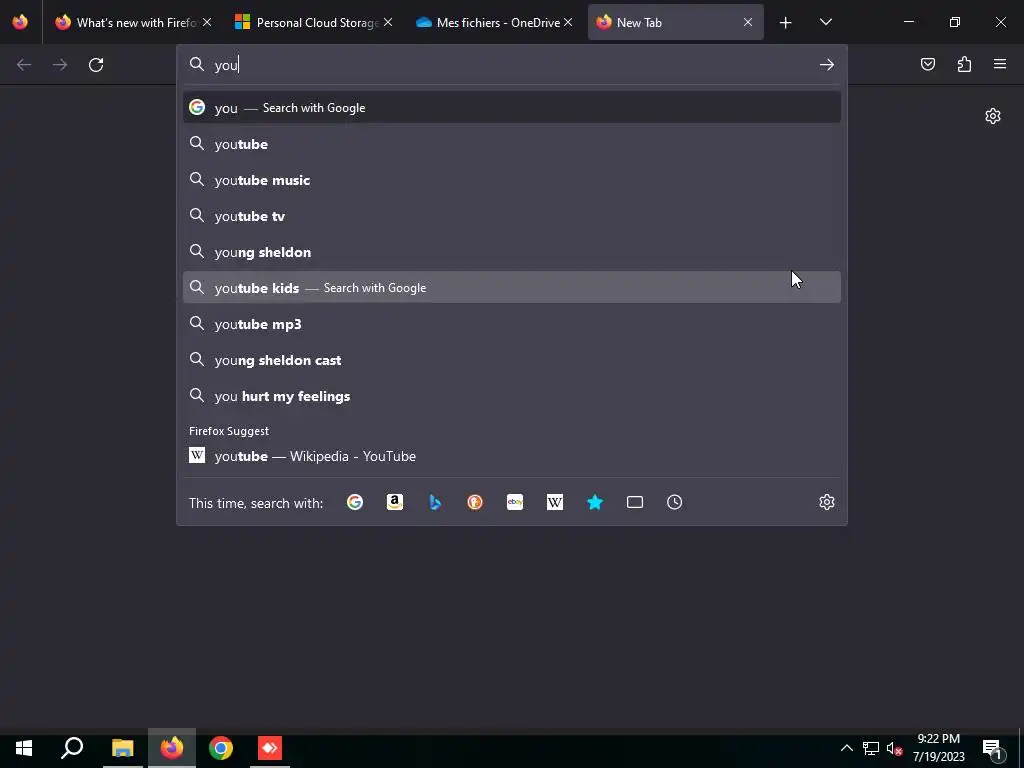Switch to Personal Cloud Storage tab
The image size is (1024, 768).
[x=313, y=22]
